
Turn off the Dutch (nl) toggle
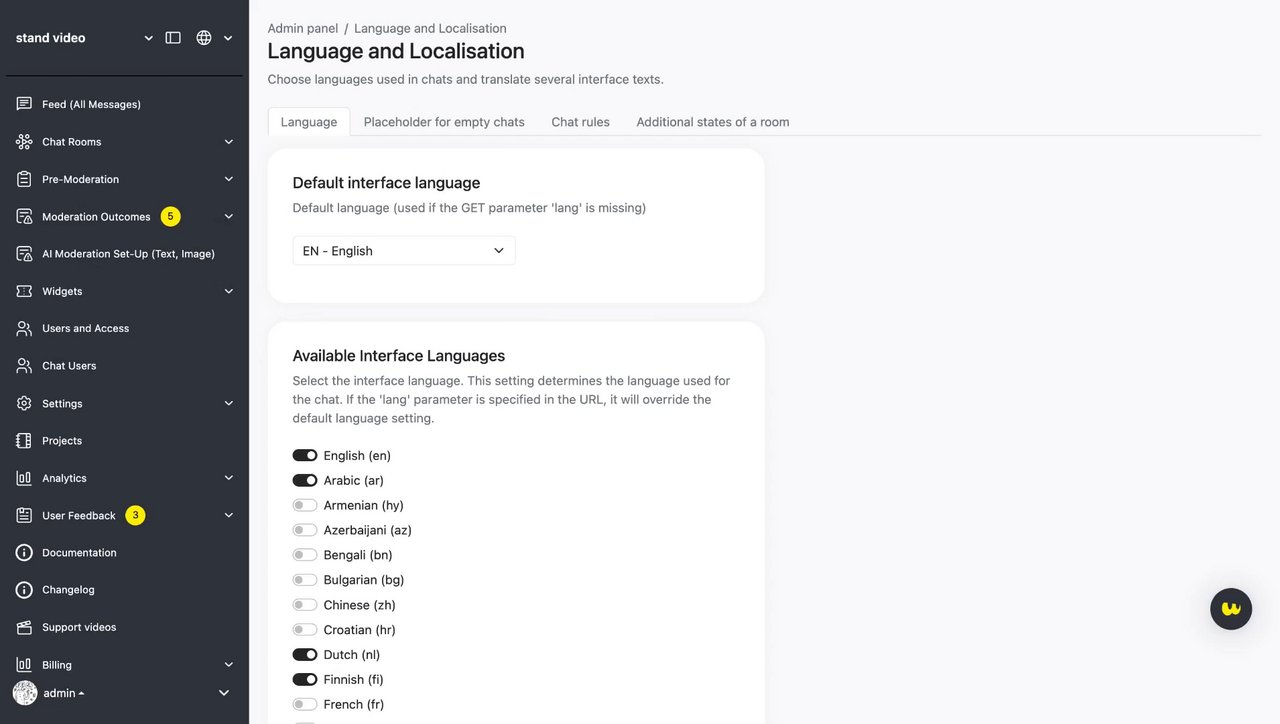pyautogui.click(x=305, y=655)
